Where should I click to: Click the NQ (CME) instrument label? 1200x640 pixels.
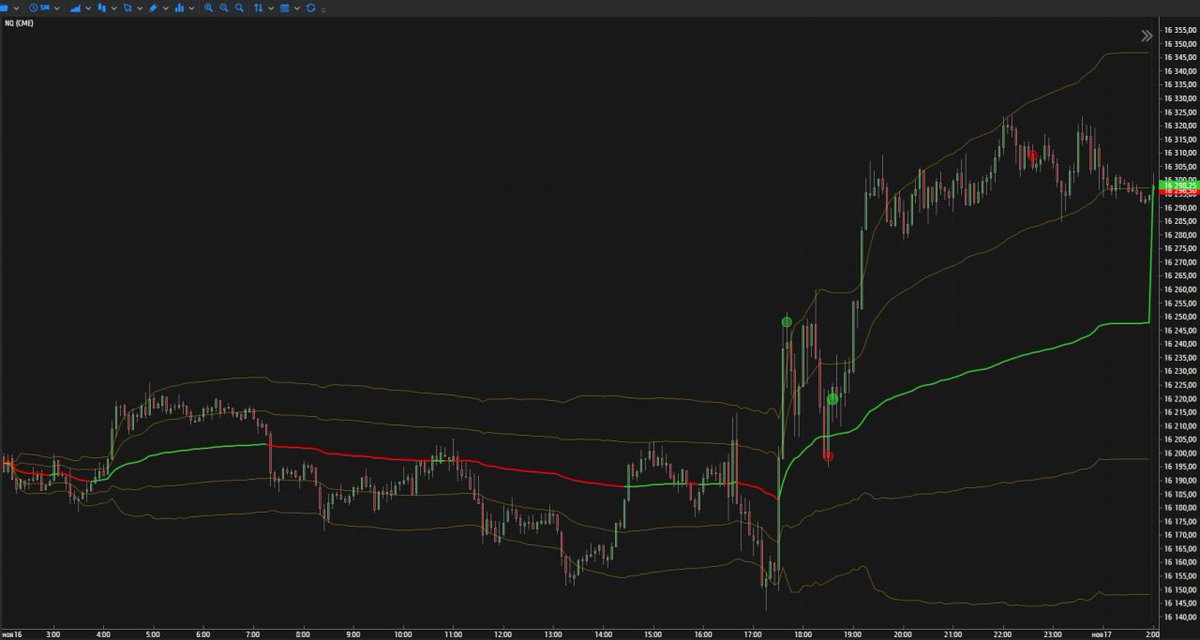[19, 23]
